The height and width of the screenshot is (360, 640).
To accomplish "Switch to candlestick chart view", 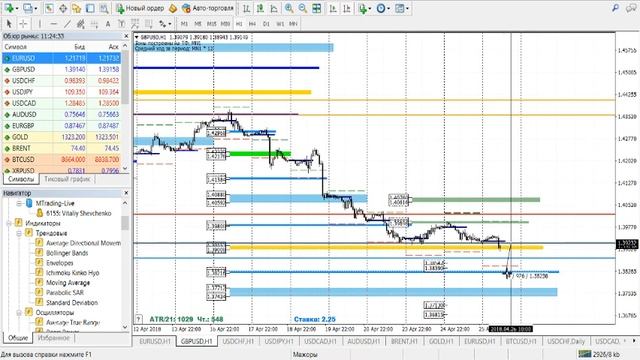I will pos(260,8).
